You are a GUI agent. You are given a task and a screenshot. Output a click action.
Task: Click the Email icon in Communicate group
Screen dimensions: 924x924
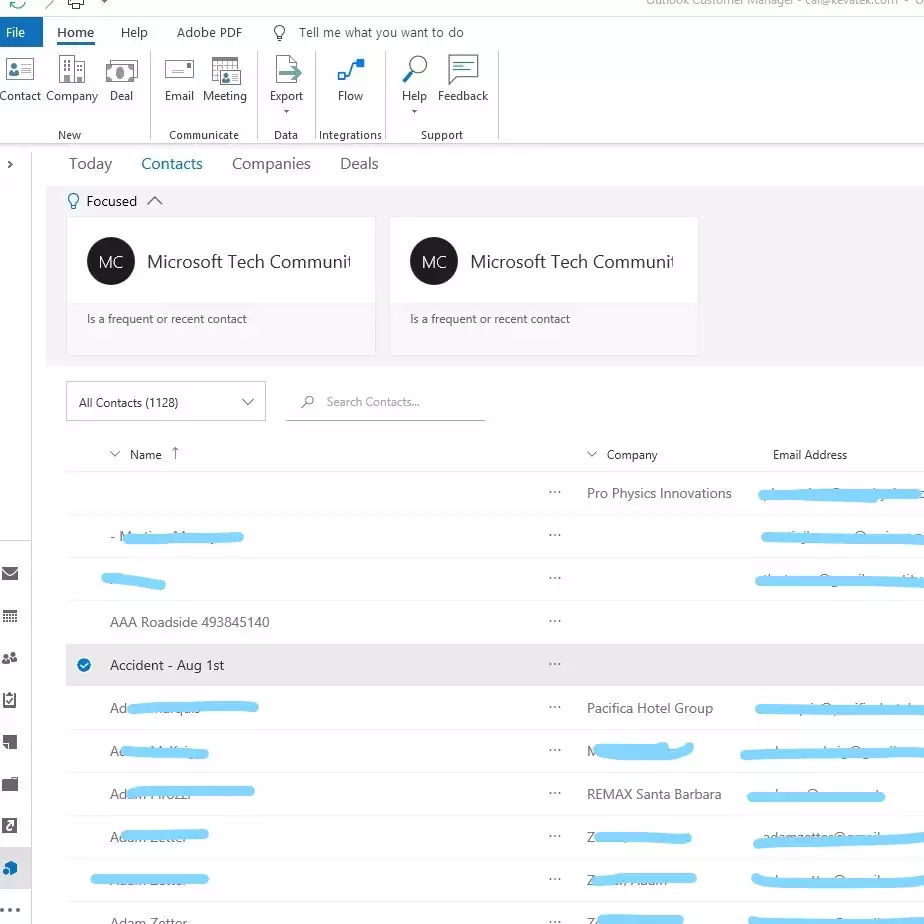click(x=179, y=79)
